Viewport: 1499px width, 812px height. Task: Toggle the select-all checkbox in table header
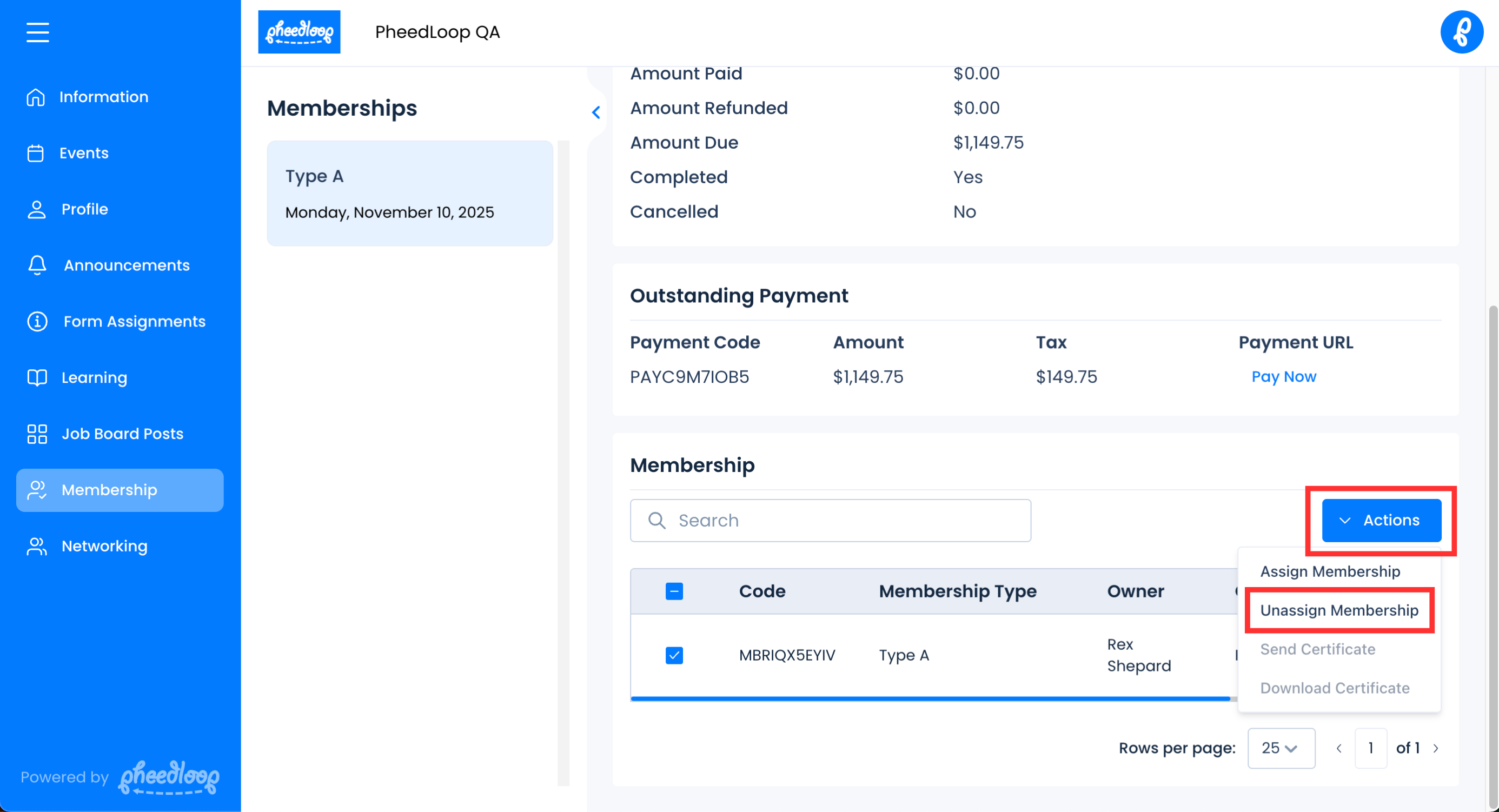click(674, 591)
